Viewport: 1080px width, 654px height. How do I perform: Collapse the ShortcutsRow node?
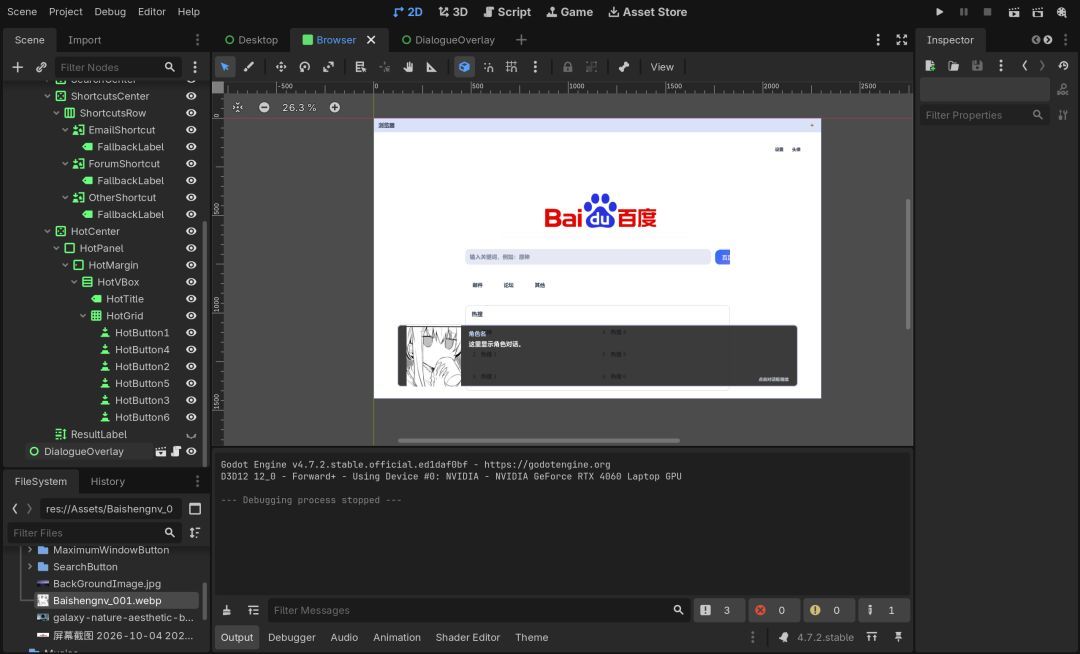[56, 113]
